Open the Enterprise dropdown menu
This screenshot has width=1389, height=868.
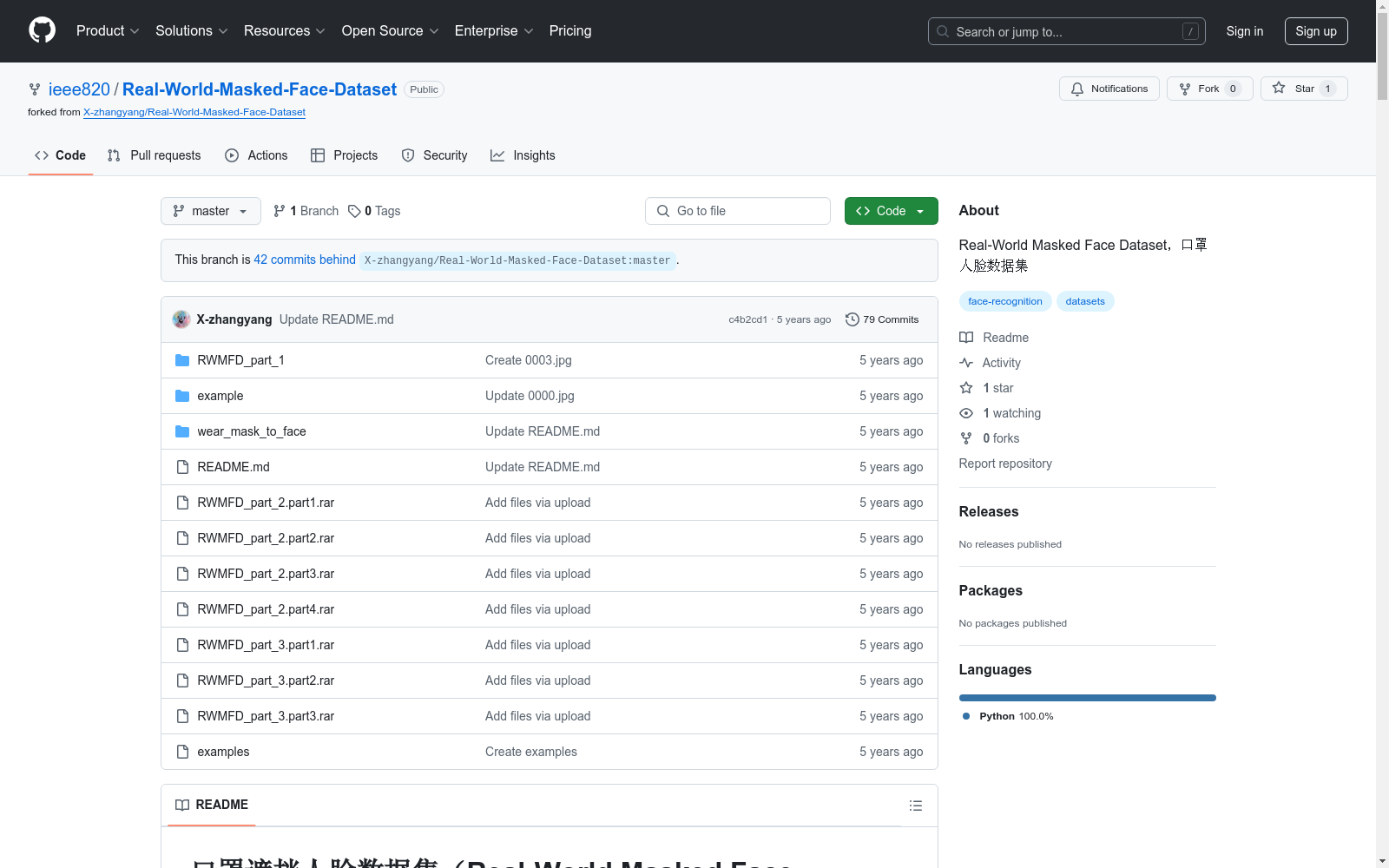coord(494,30)
